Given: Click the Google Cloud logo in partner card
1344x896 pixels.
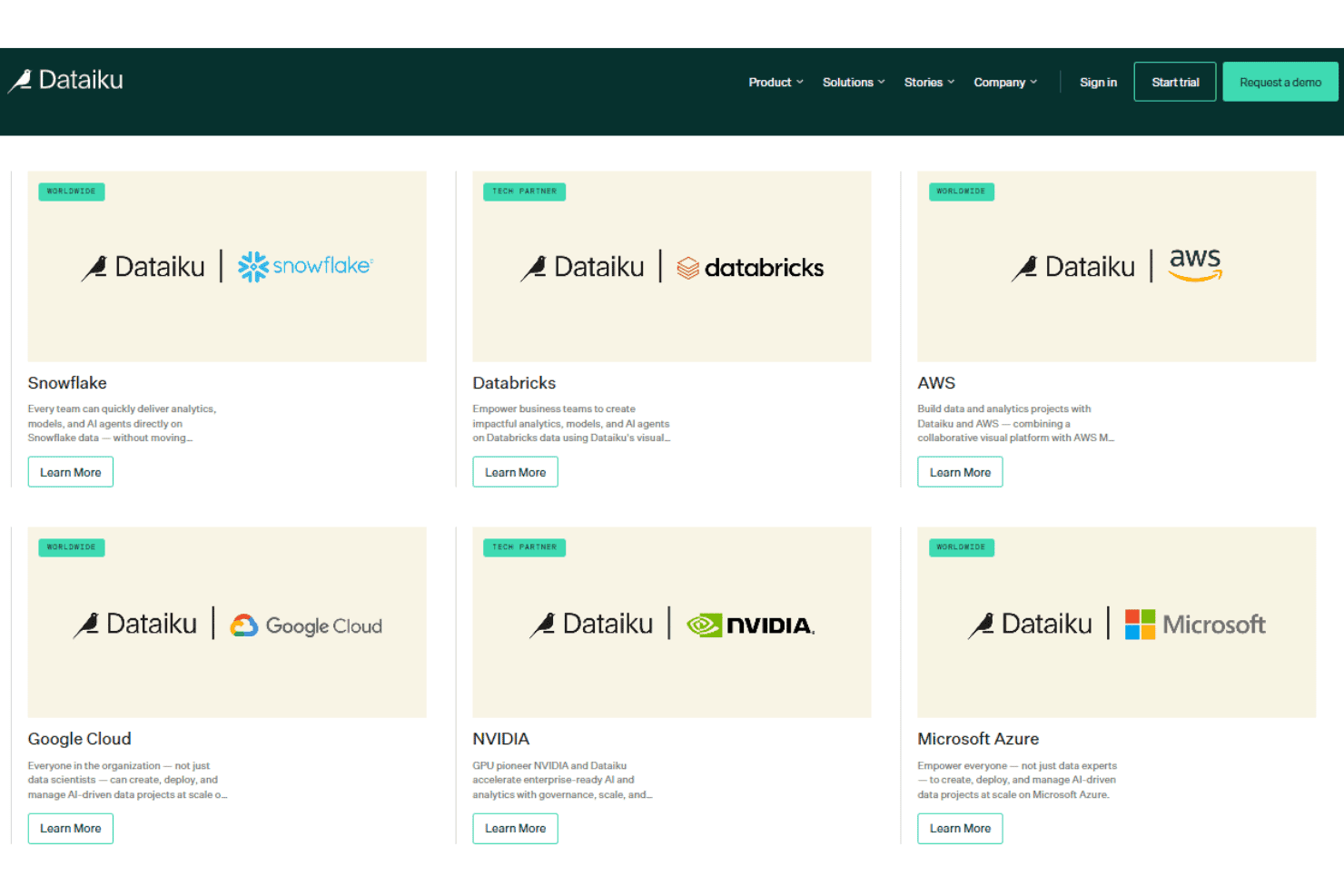Looking at the screenshot, I should pyautogui.click(x=306, y=625).
